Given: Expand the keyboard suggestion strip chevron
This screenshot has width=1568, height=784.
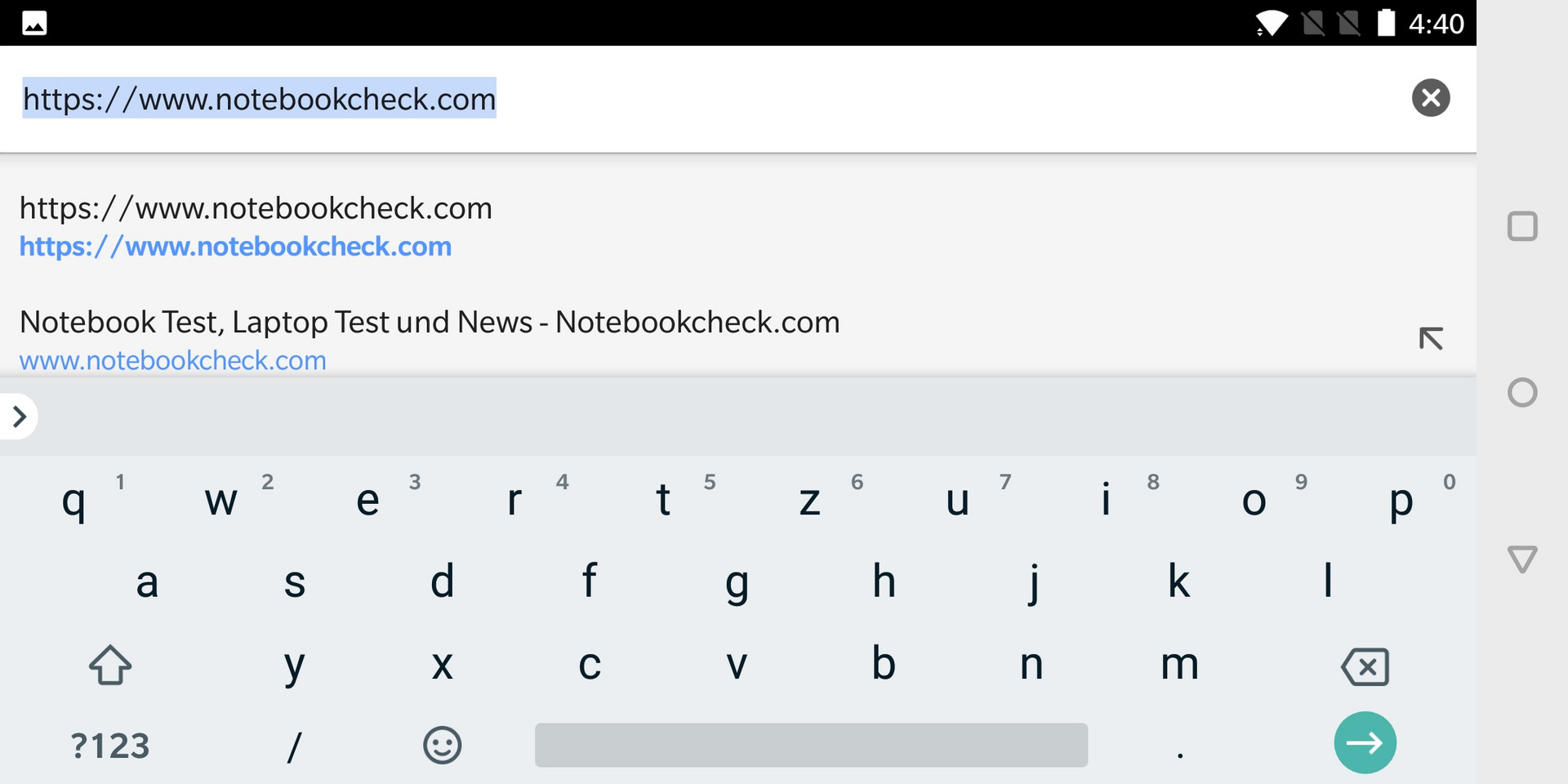Looking at the screenshot, I should [19, 416].
